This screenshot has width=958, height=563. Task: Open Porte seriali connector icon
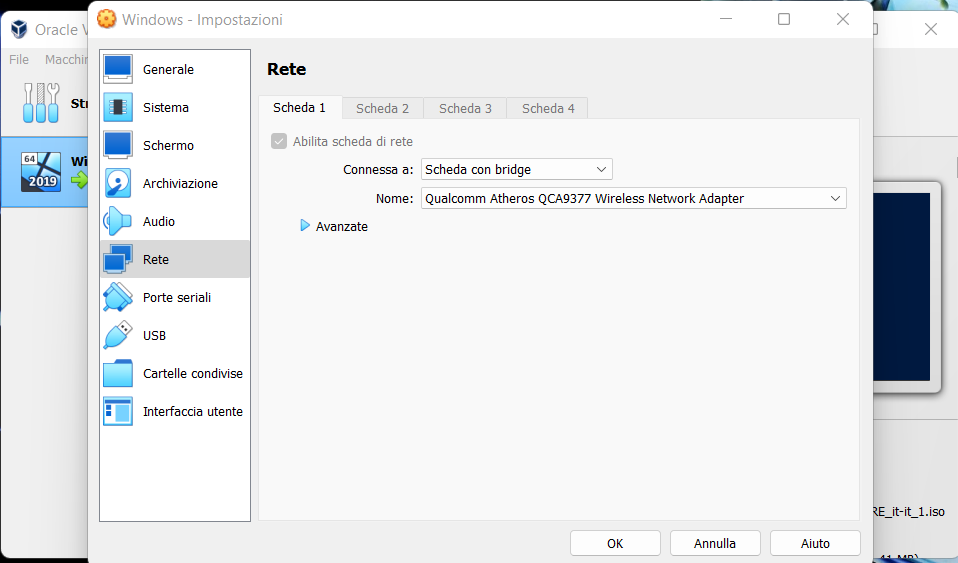click(x=118, y=297)
